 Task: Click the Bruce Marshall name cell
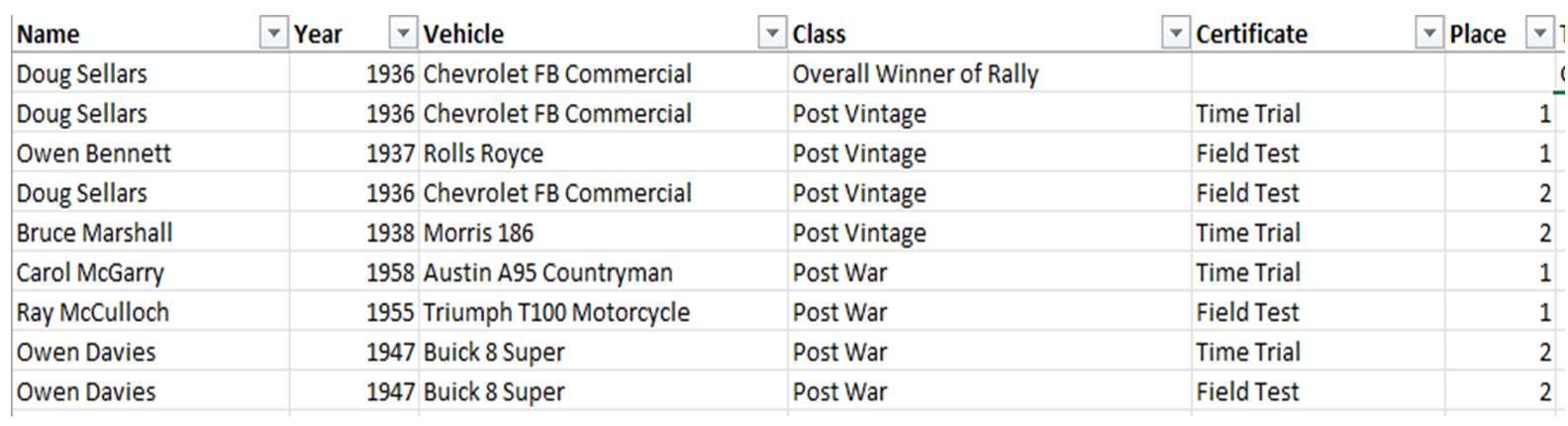coord(94,233)
